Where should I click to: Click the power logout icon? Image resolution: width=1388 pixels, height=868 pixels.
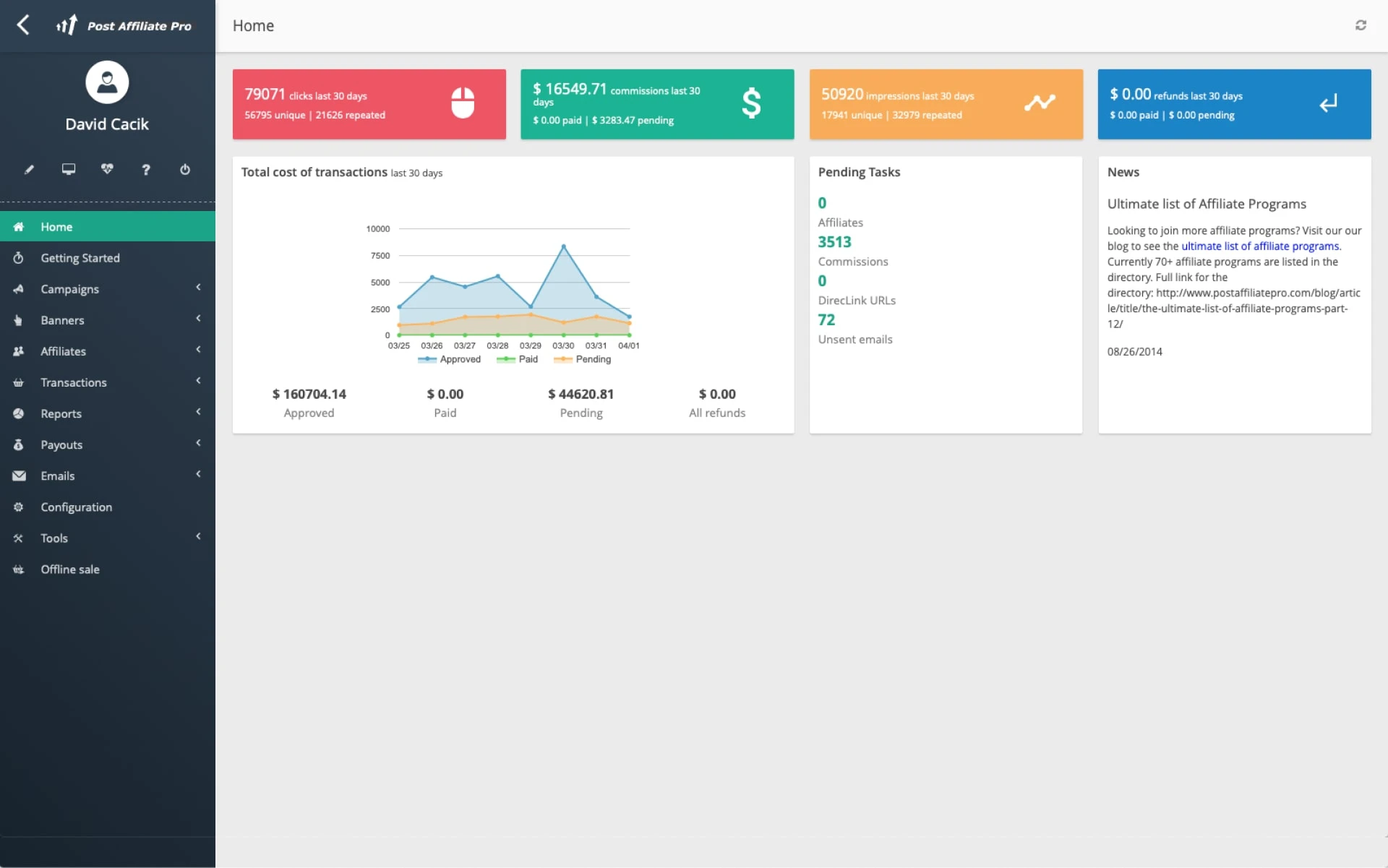coord(185,169)
